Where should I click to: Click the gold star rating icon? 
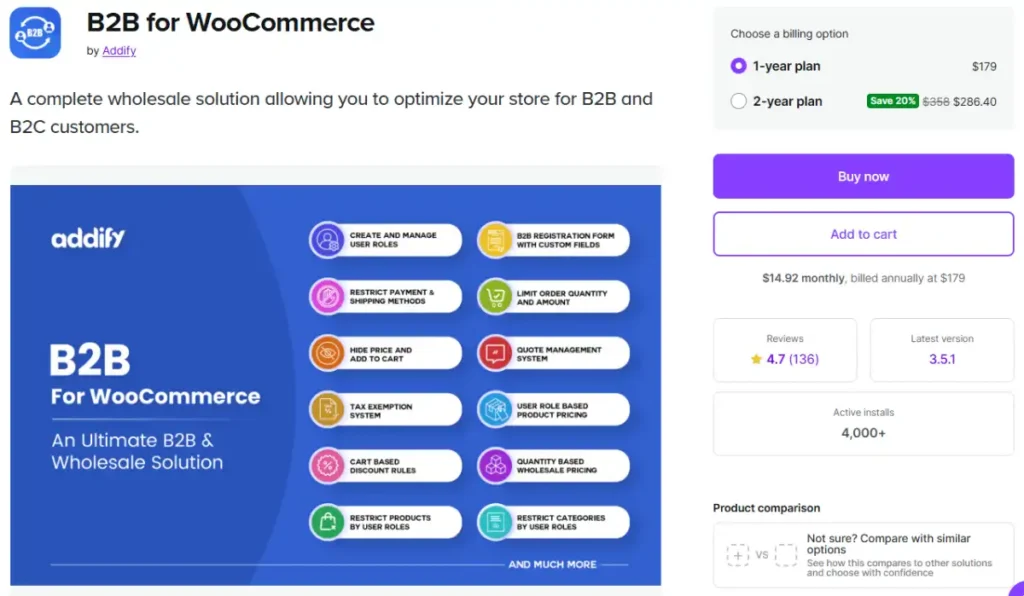tap(756, 359)
